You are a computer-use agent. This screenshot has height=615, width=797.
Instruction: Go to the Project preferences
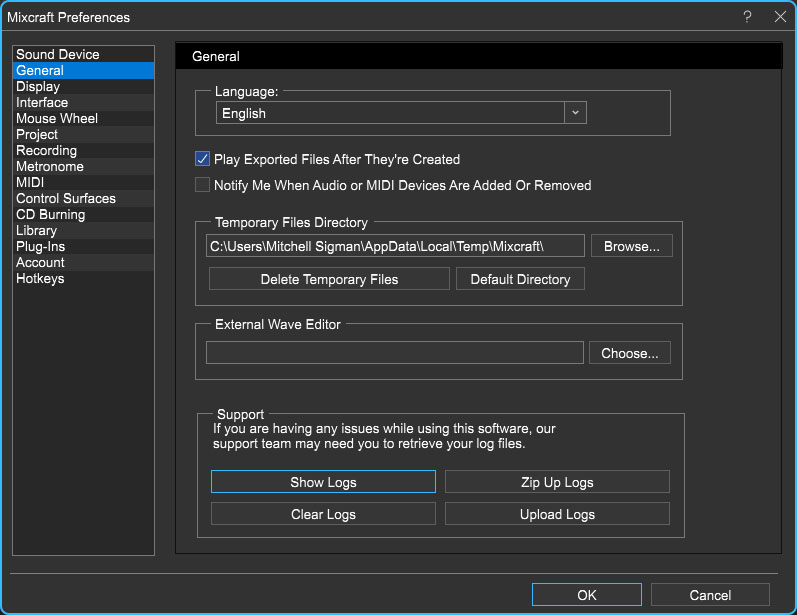click(x=83, y=134)
